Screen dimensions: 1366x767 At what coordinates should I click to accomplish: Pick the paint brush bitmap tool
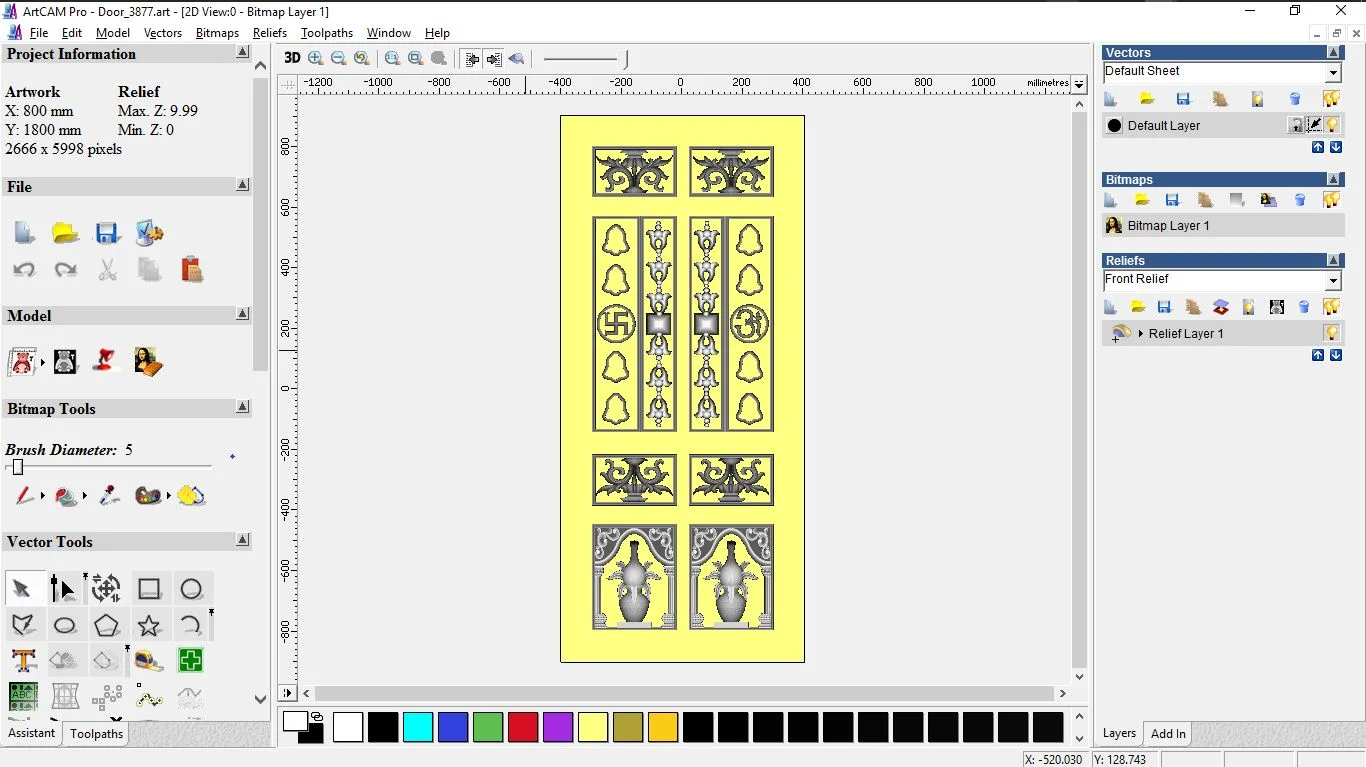[24, 495]
